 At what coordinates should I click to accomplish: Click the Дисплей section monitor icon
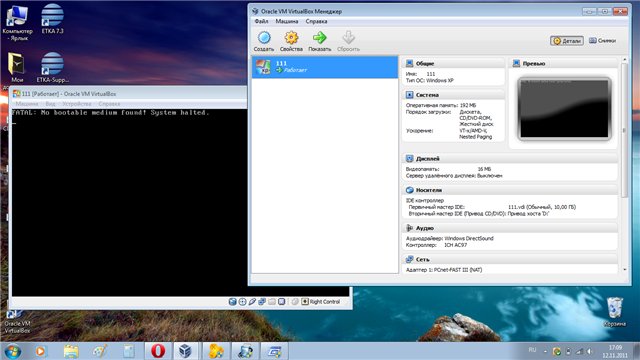409,158
